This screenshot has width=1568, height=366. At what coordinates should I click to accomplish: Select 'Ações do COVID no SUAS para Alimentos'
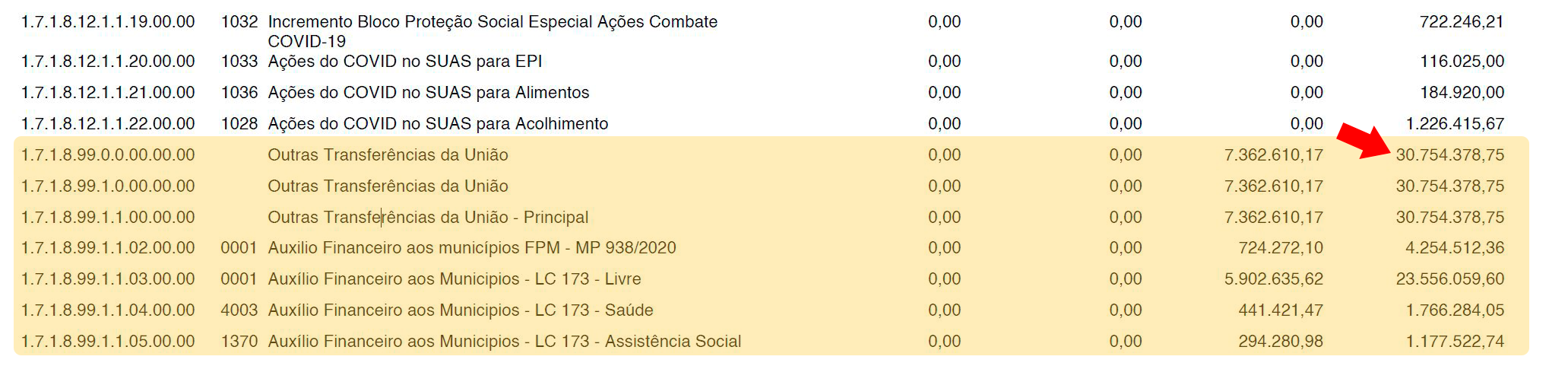click(x=429, y=93)
